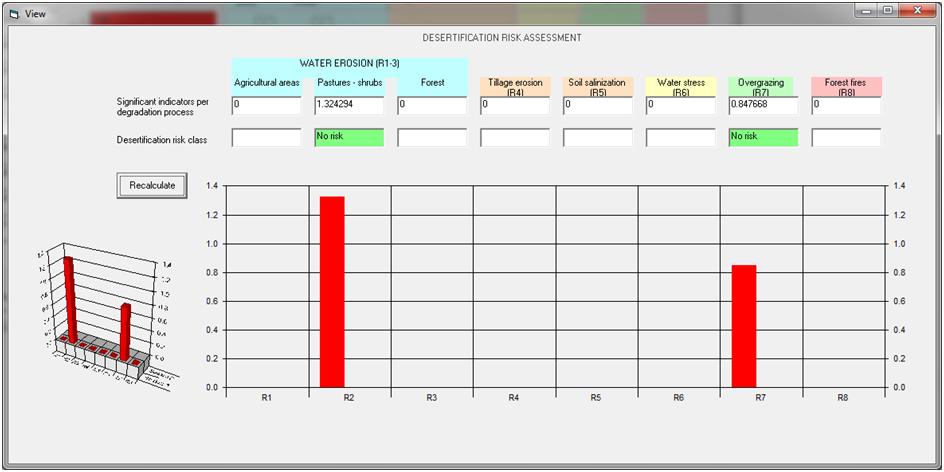The height and width of the screenshot is (472, 944).
Task: Click the green No risk field under Pastures - shrubs
Action: pyautogui.click(x=349, y=138)
